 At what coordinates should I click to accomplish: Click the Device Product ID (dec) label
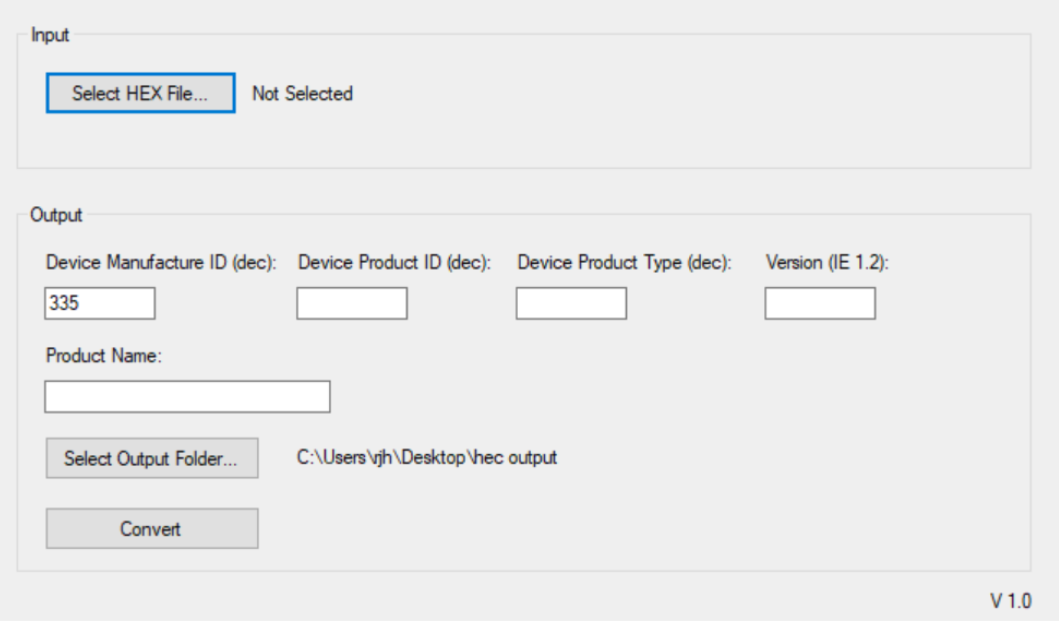[395, 263]
